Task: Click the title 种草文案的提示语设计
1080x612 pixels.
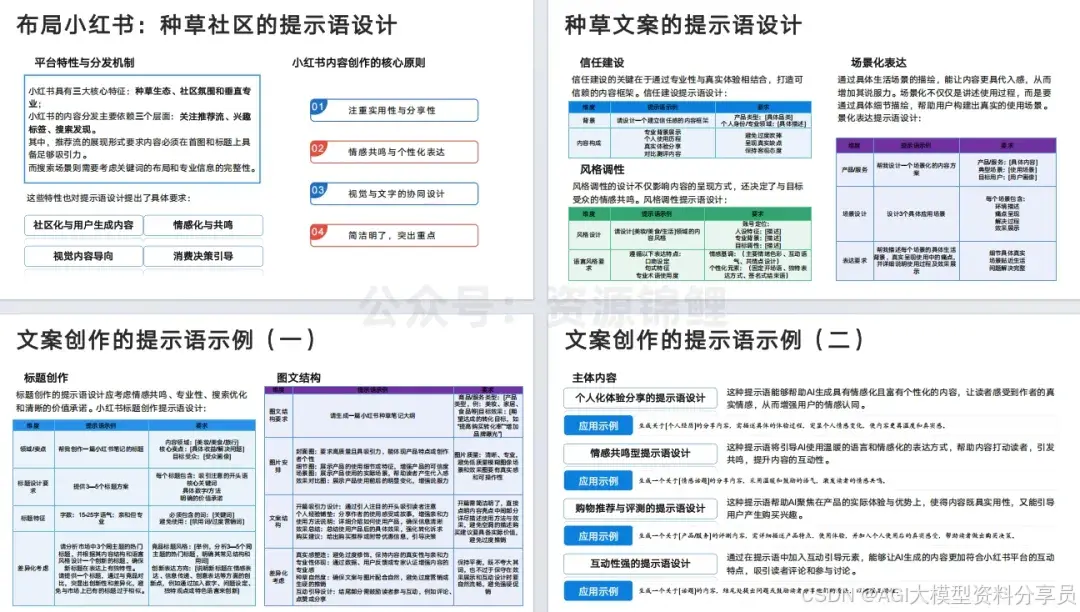Action: coord(683,25)
